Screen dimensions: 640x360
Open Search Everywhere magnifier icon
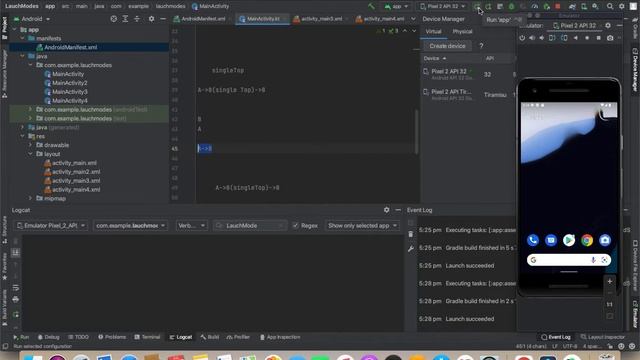[x=609, y=6]
